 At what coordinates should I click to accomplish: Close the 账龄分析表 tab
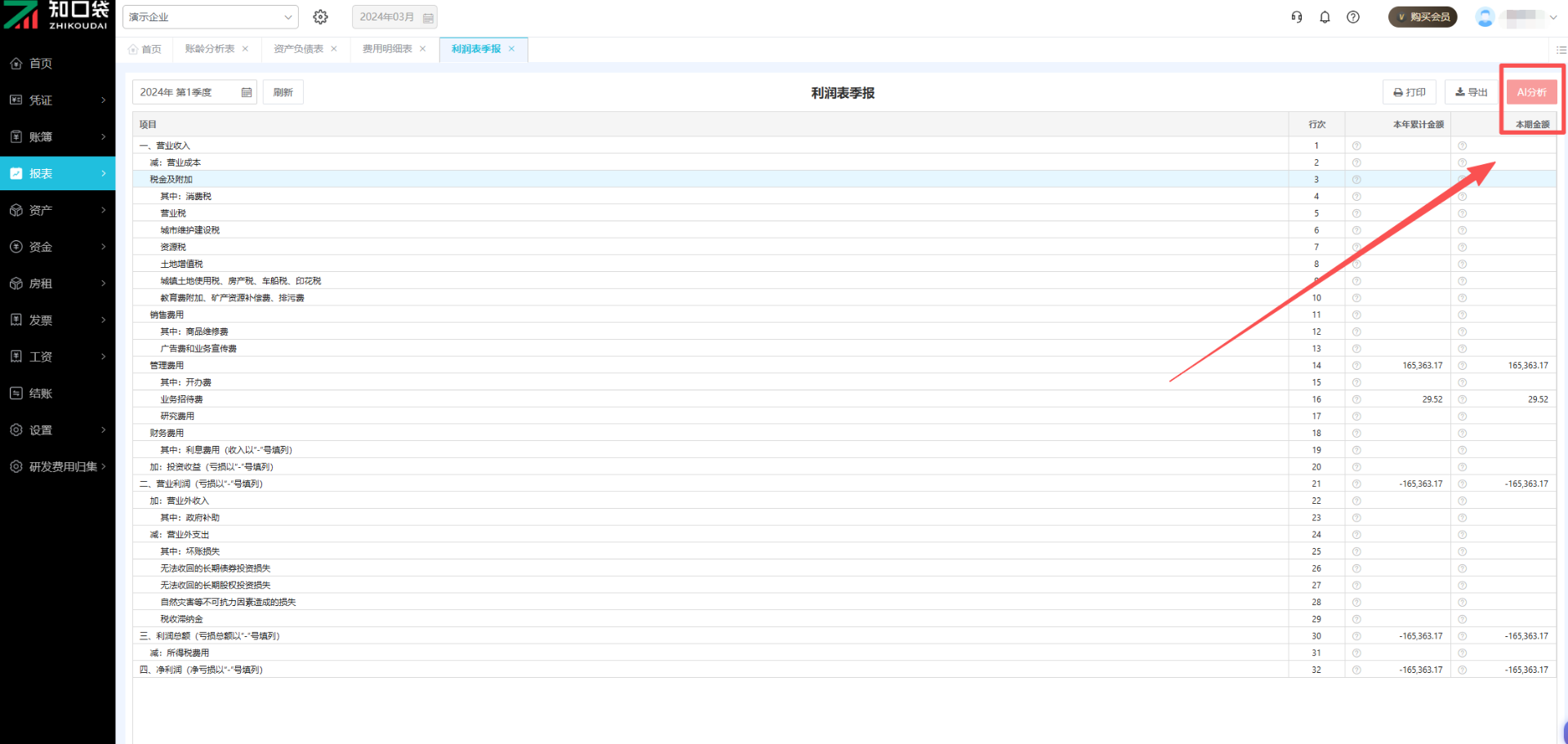(245, 49)
